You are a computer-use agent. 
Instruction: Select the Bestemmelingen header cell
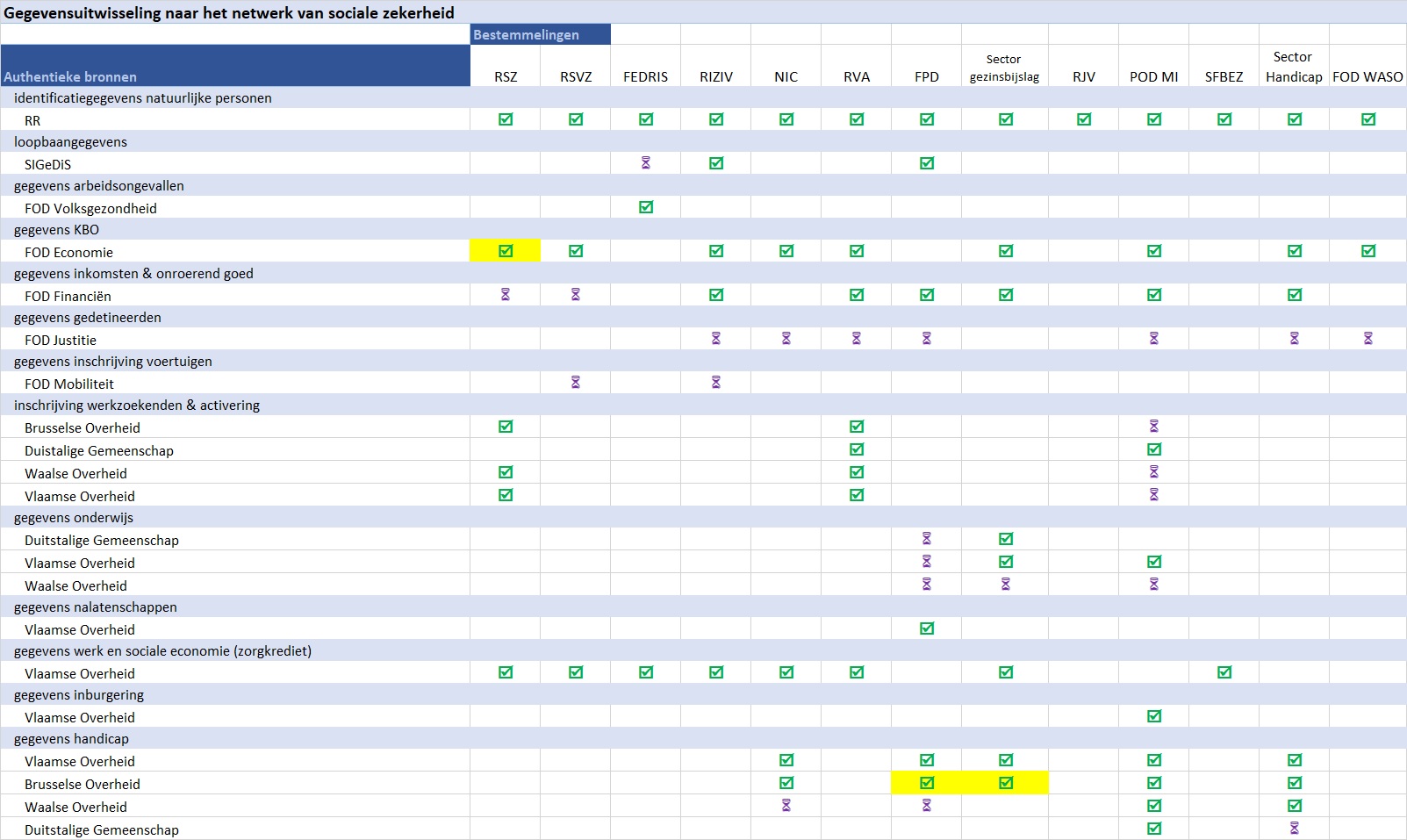click(x=540, y=34)
